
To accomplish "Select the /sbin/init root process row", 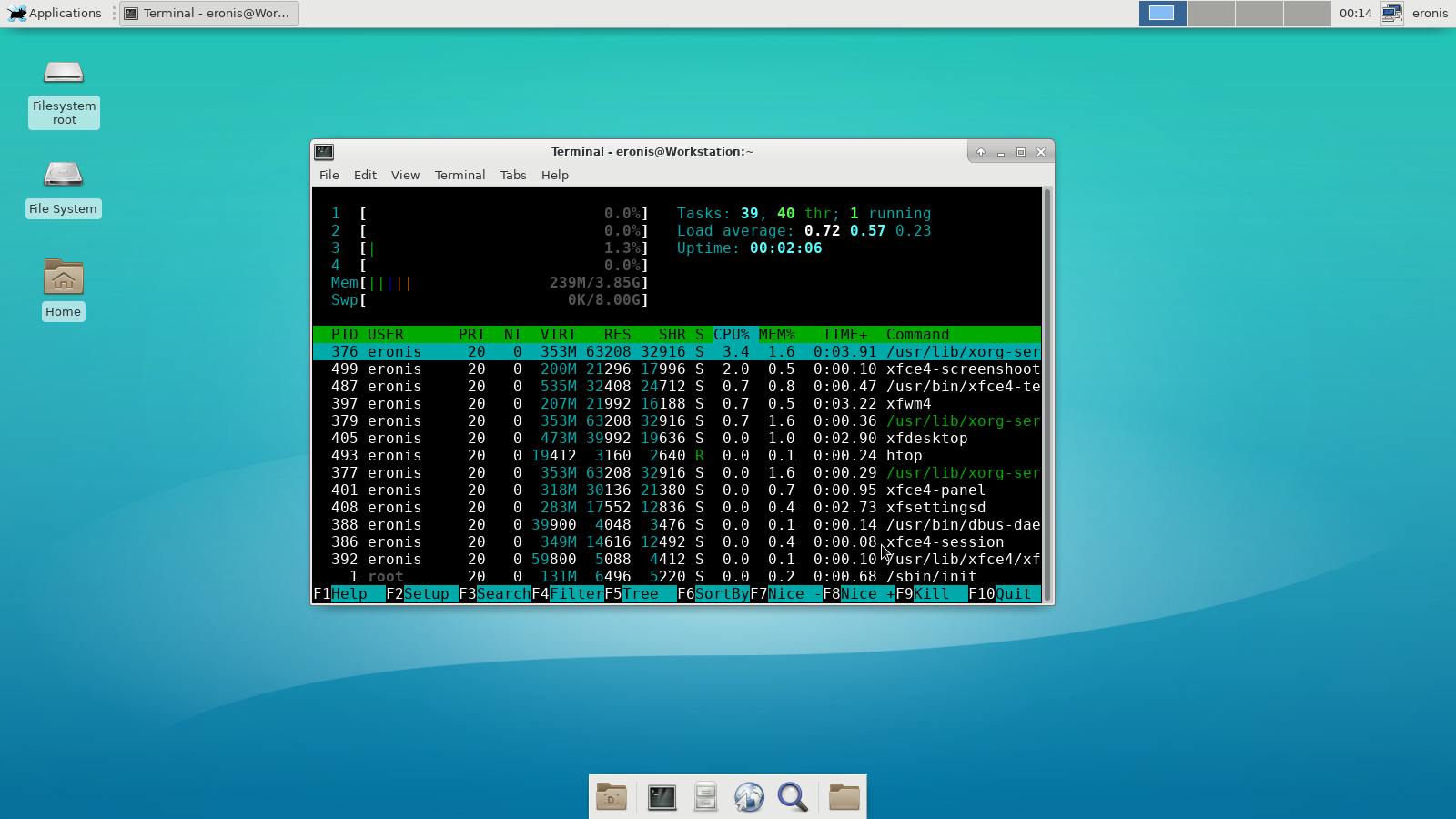I will click(677, 576).
